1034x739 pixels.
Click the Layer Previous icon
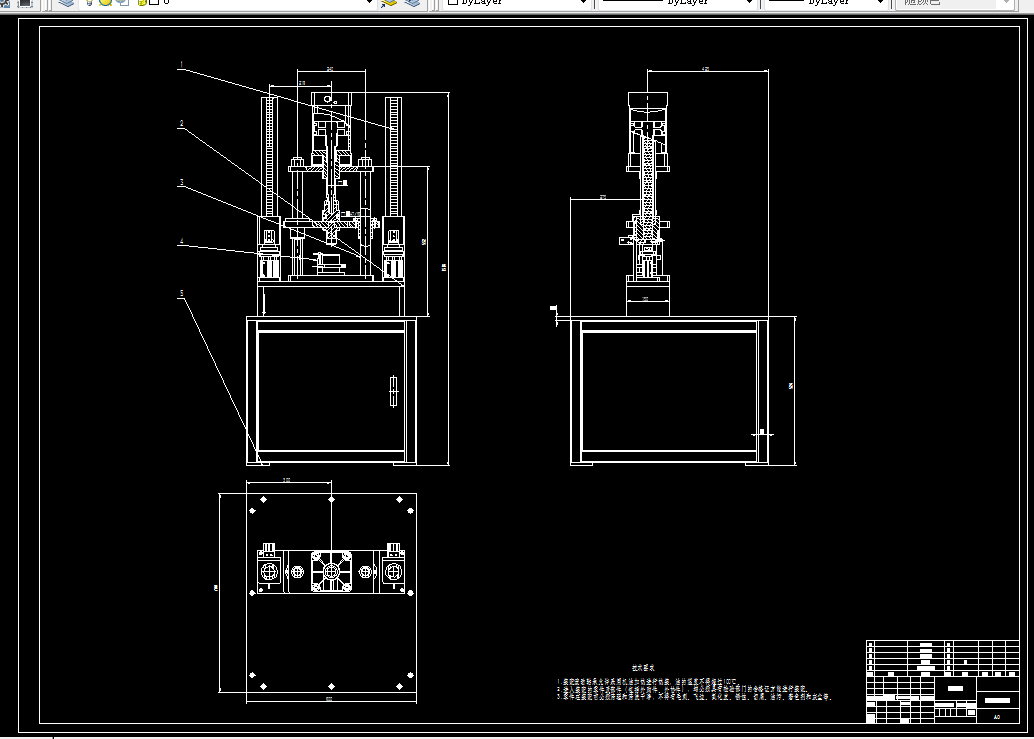click(413, 3)
